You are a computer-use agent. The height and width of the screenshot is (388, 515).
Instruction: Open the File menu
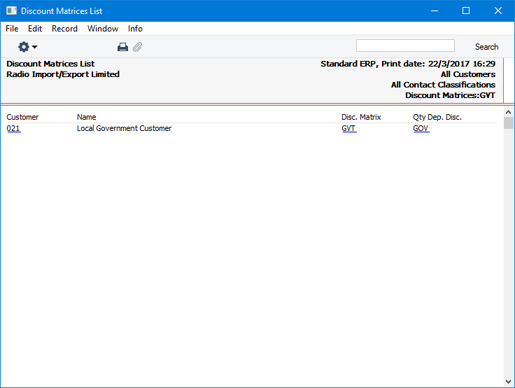12,29
